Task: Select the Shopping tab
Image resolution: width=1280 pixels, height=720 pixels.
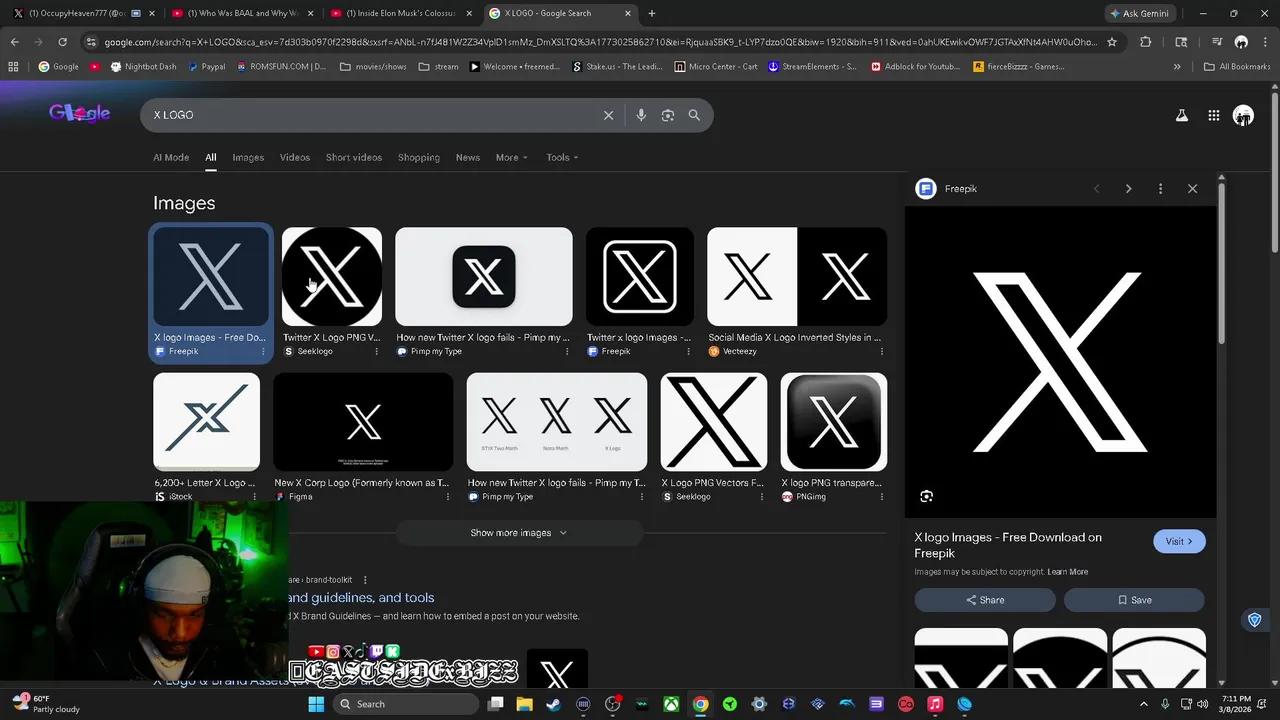Action: tap(419, 157)
